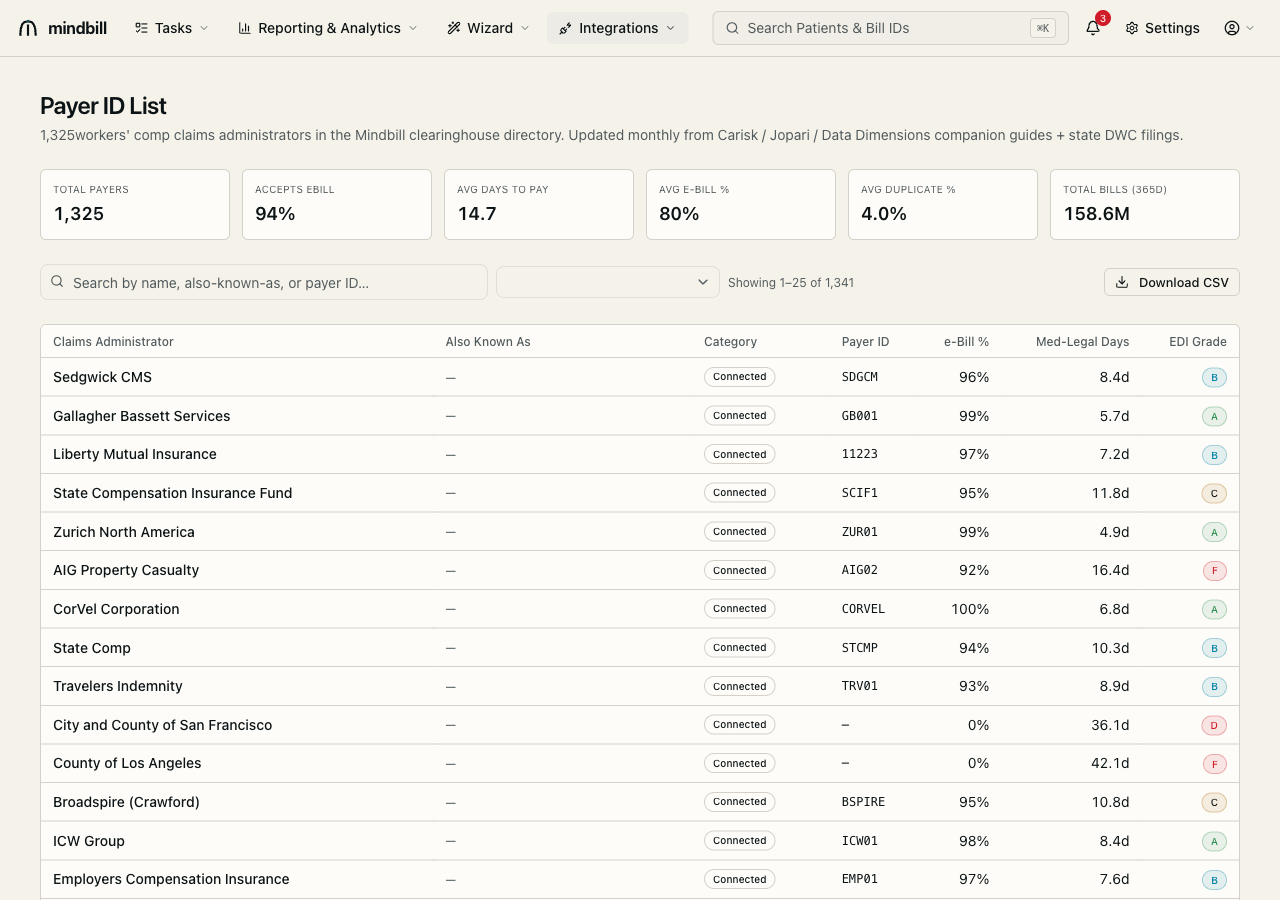Sort by Category column header
This screenshot has height=900, width=1280.
[731, 342]
